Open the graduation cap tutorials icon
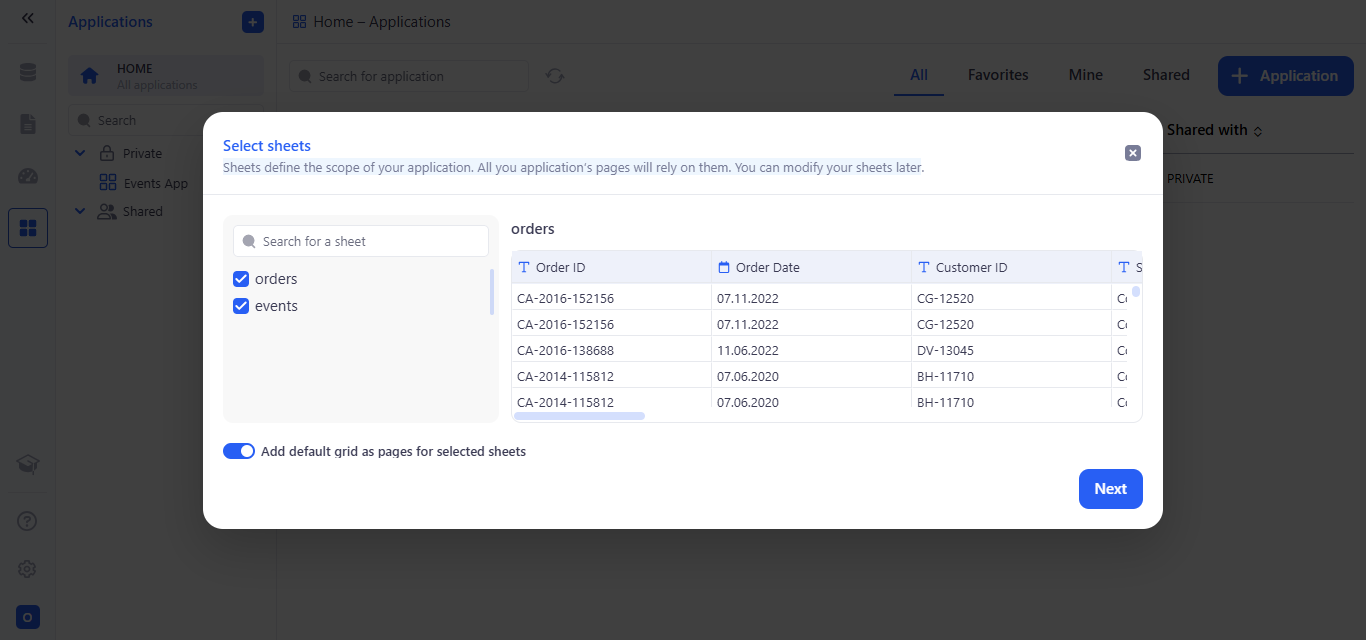This screenshot has height=640, width=1366. tap(28, 463)
